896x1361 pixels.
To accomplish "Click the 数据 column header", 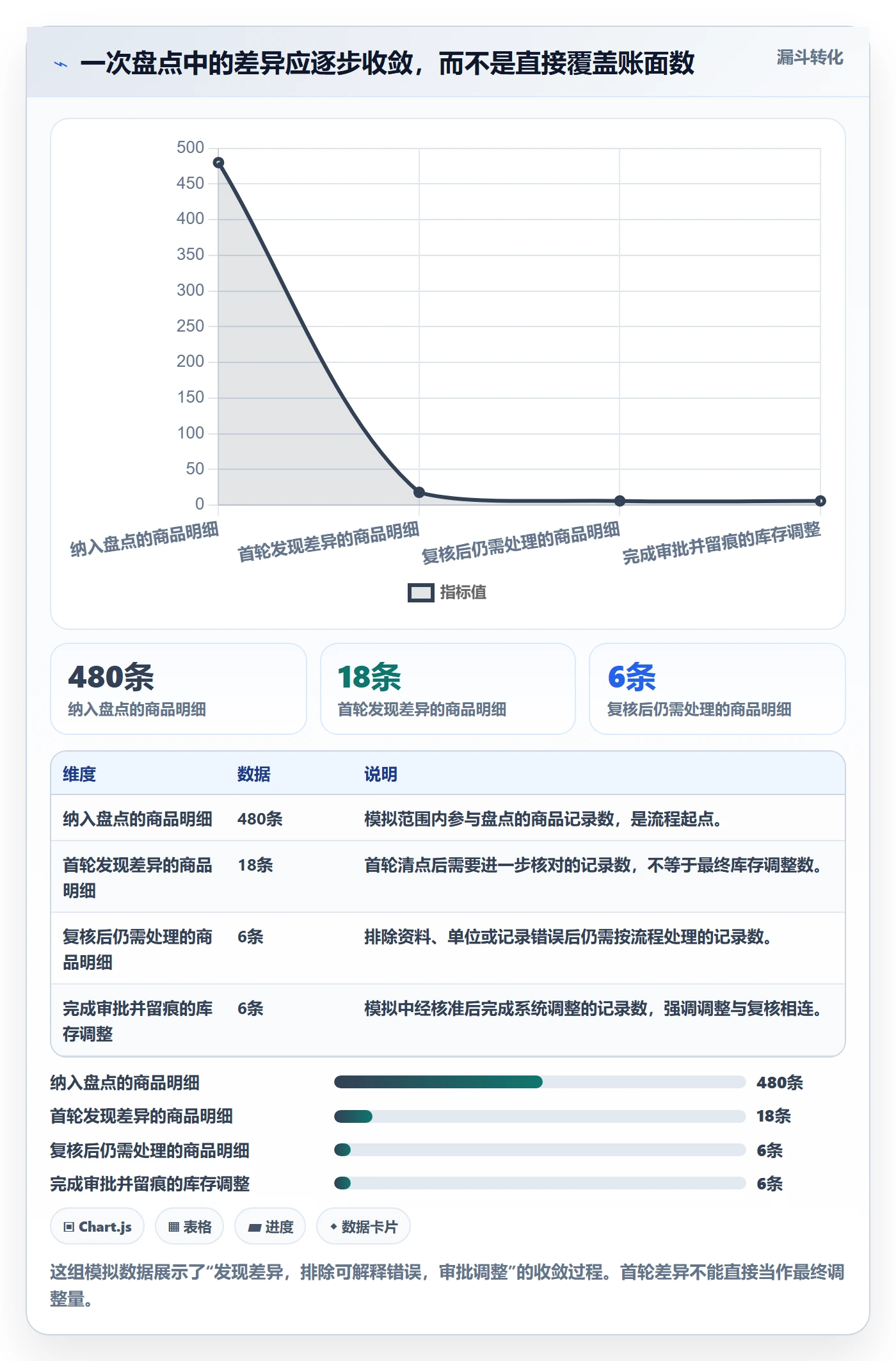I will point(253,774).
